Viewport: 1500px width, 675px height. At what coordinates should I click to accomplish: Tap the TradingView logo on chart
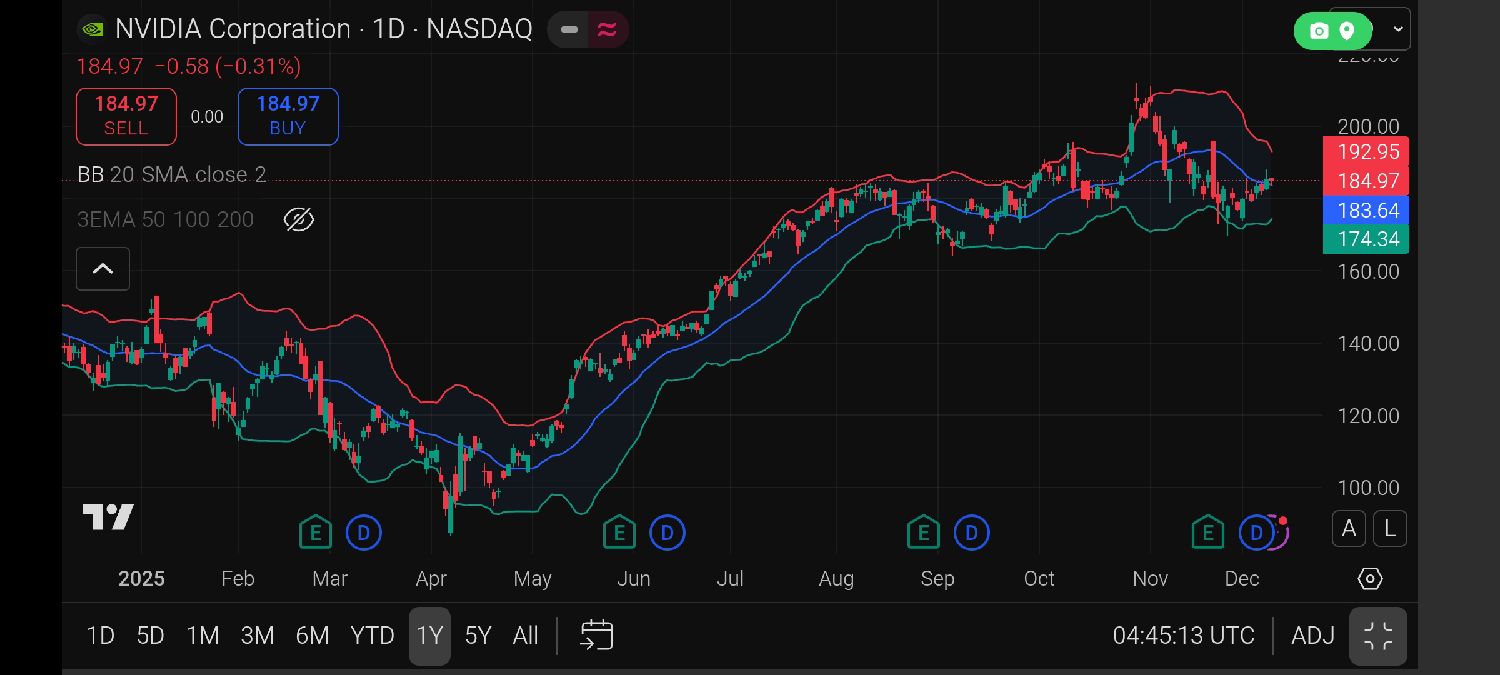pyautogui.click(x=108, y=517)
